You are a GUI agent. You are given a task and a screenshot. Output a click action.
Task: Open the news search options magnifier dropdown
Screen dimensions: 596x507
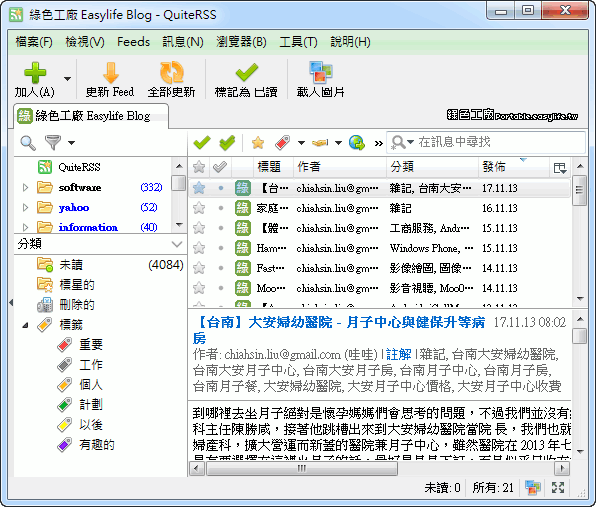(402, 143)
